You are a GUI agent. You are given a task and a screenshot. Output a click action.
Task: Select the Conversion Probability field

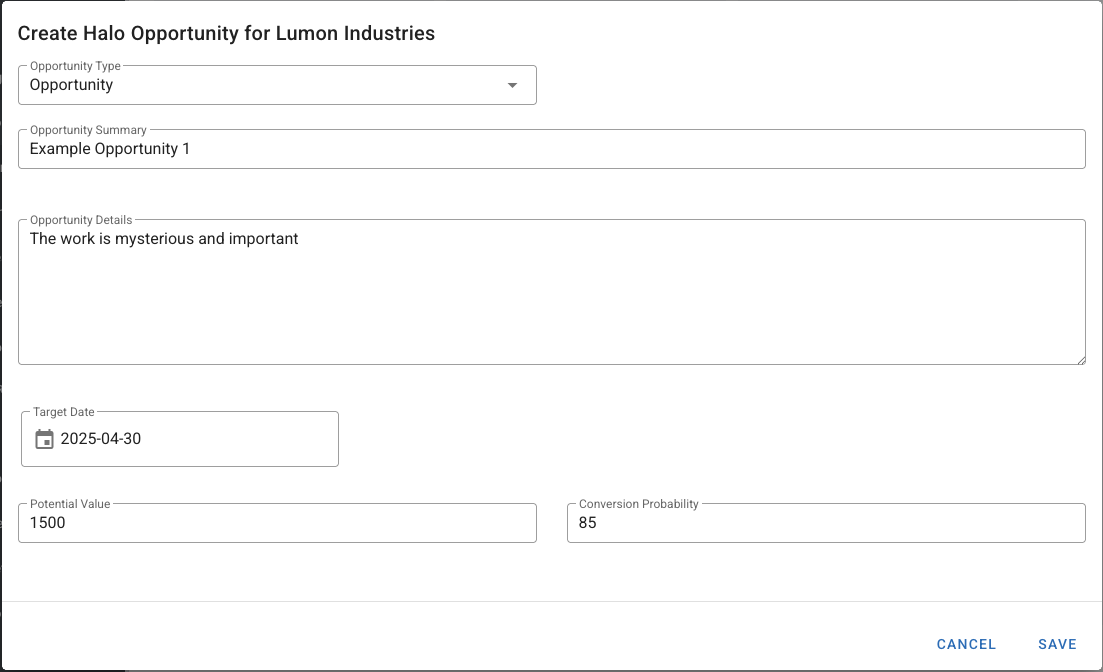point(826,523)
